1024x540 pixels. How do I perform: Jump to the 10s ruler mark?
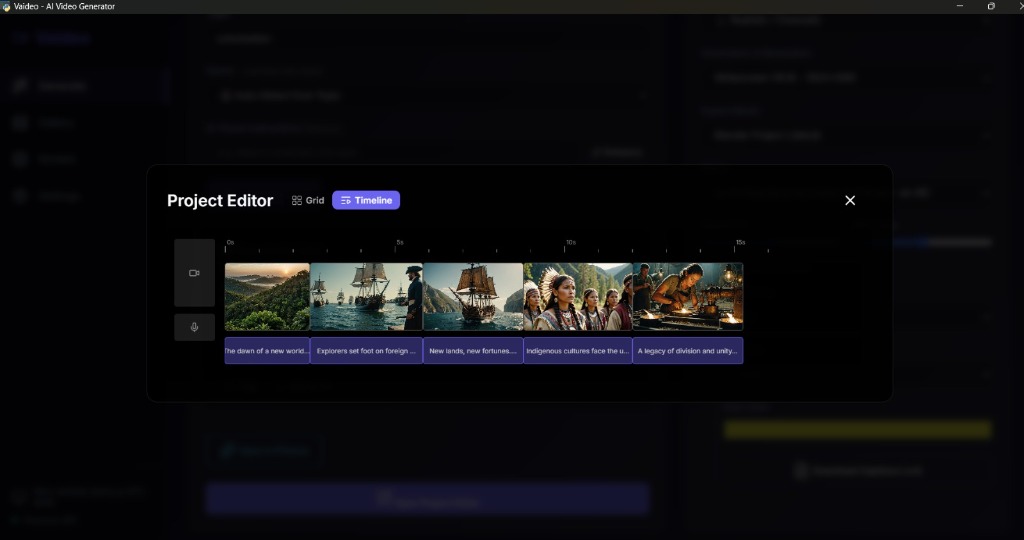click(571, 242)
